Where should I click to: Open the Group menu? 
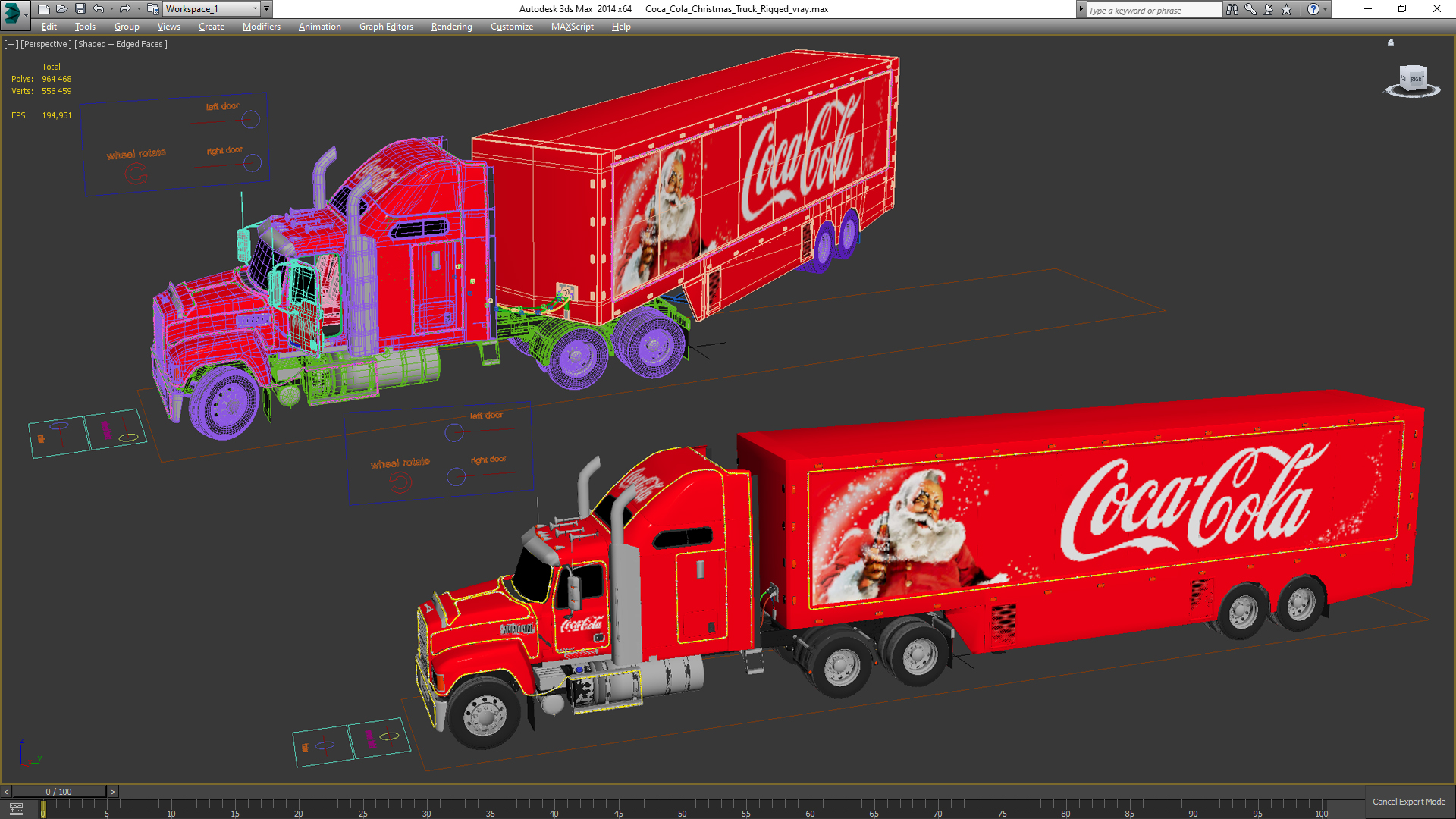[x=127, y=27]
